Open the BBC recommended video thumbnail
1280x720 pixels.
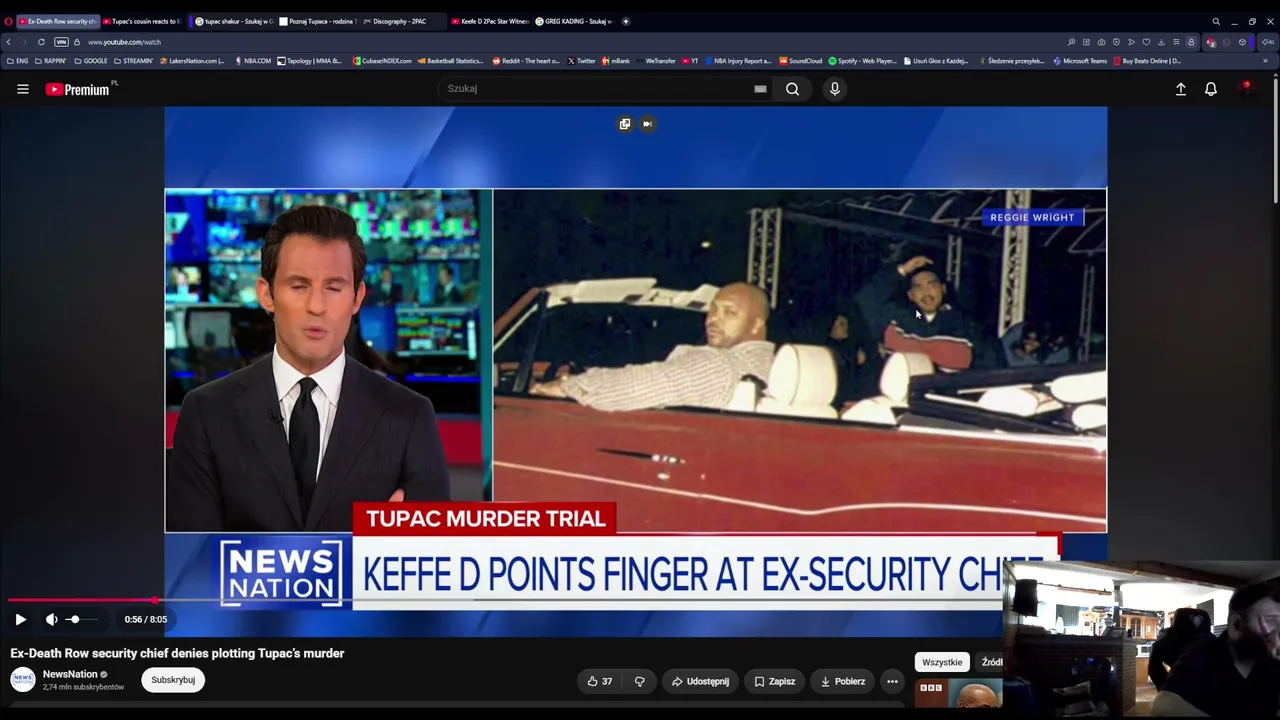pos(959,693)
